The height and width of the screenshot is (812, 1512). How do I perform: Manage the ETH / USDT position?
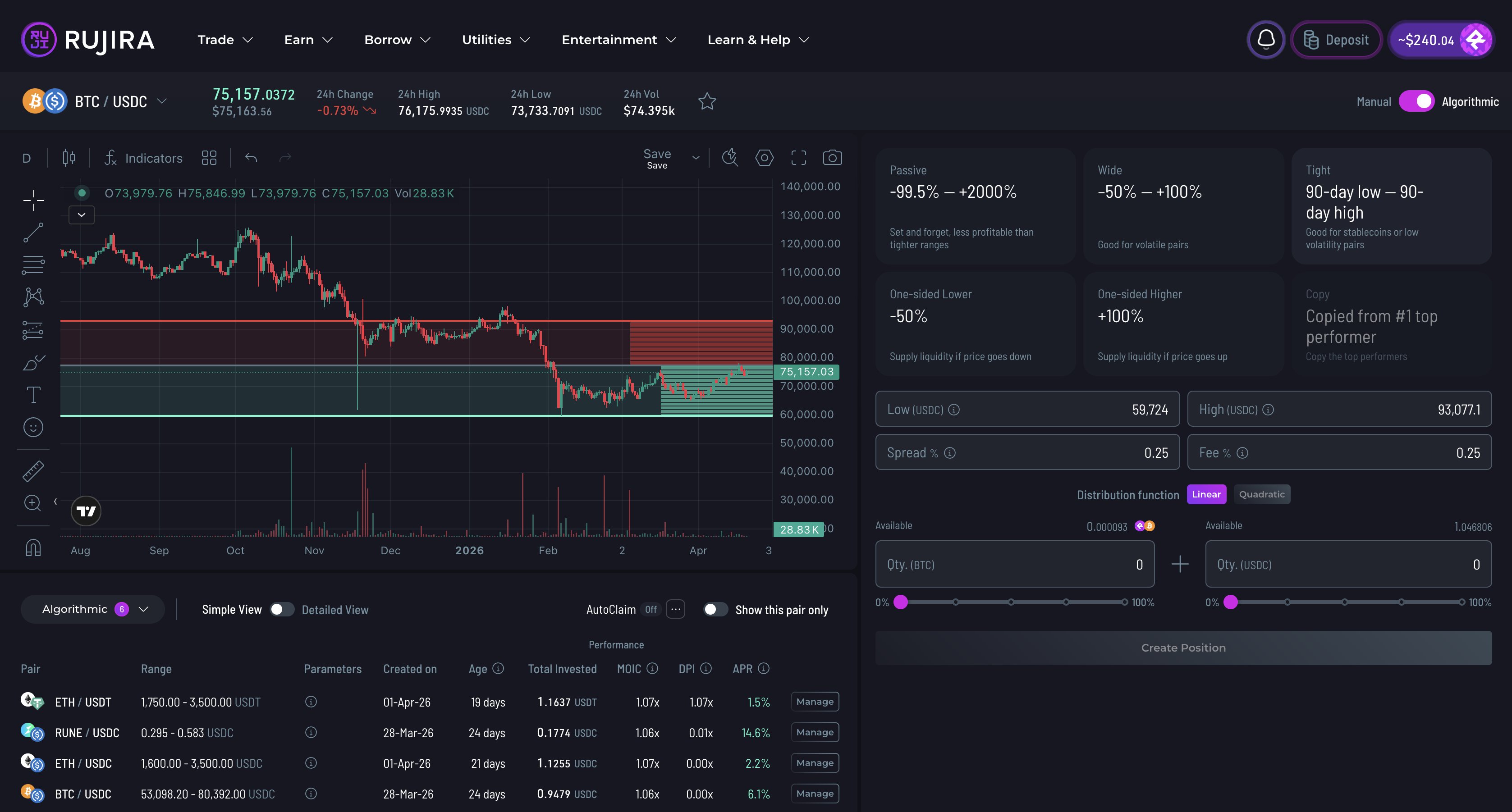point(815,702)
